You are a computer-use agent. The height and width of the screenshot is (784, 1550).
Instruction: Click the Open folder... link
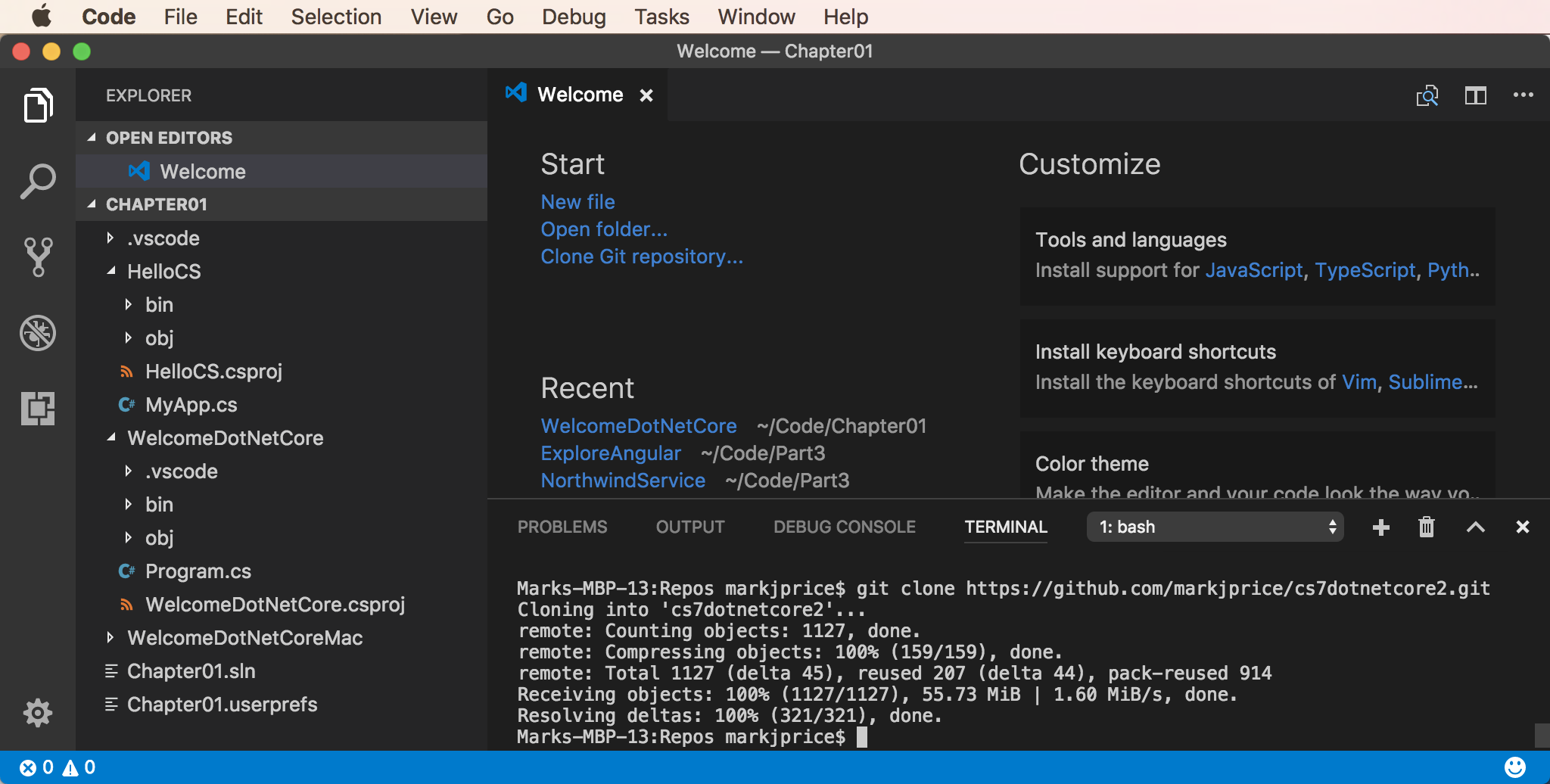click(604, 229)
